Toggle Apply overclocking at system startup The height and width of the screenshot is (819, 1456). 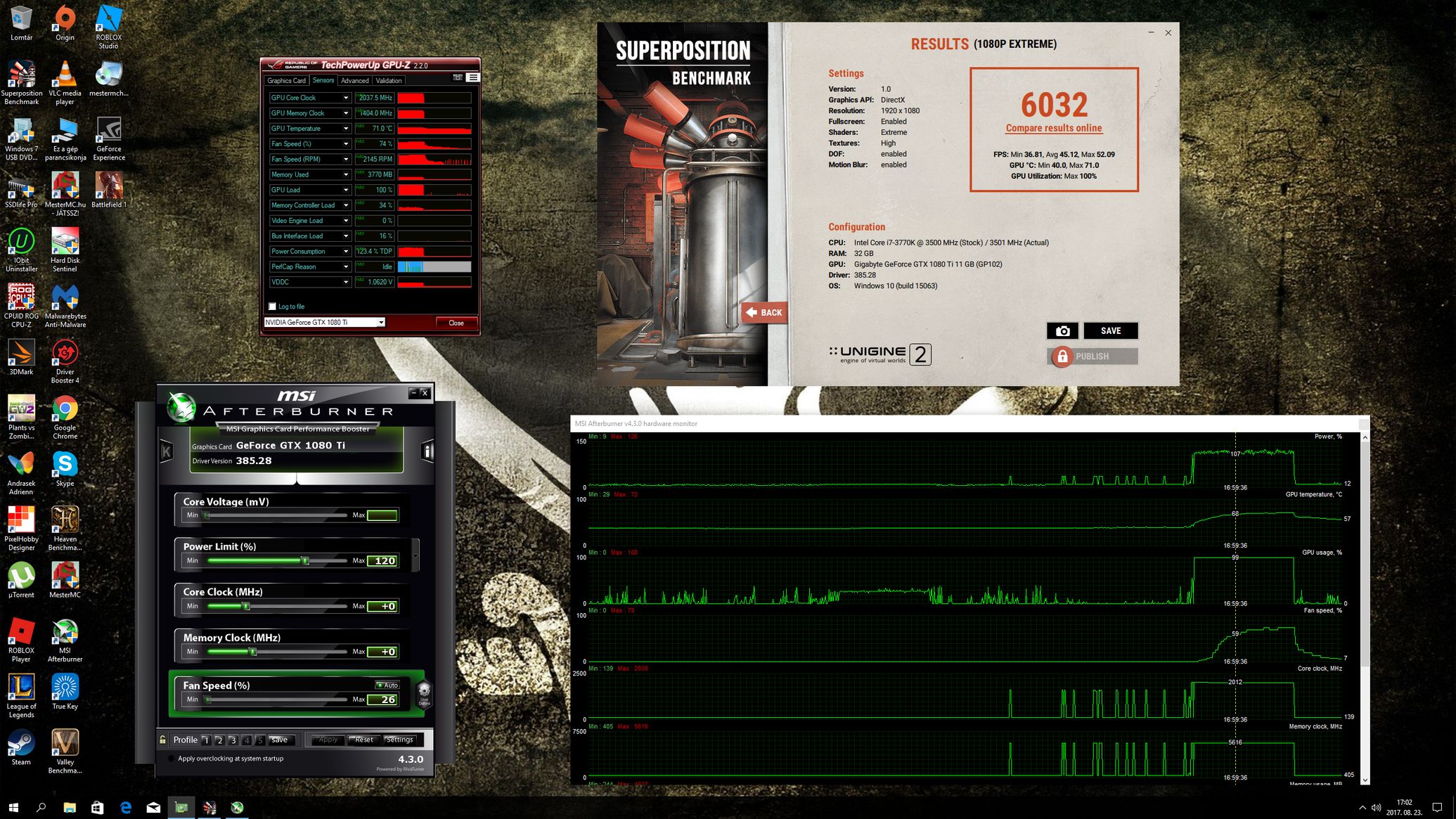pyautogui.click(x=171, y=759)
